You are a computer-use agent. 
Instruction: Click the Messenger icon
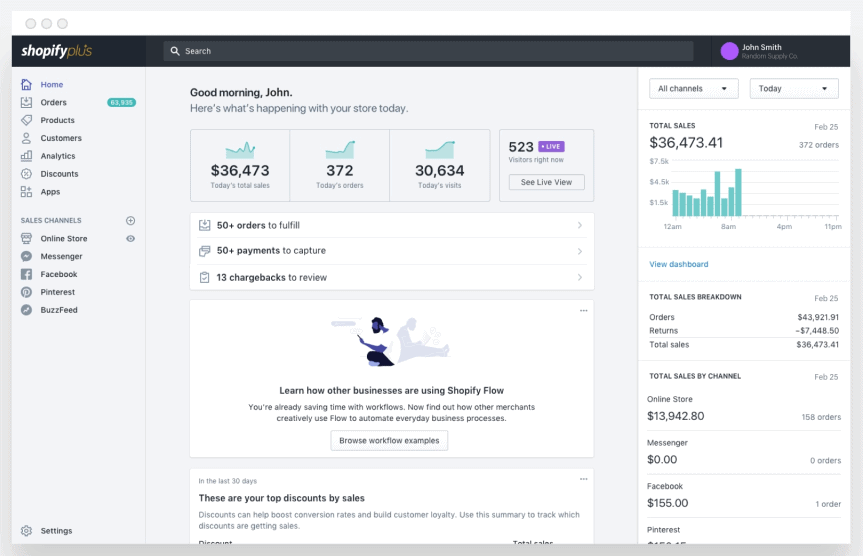click(x=26, y=257)
